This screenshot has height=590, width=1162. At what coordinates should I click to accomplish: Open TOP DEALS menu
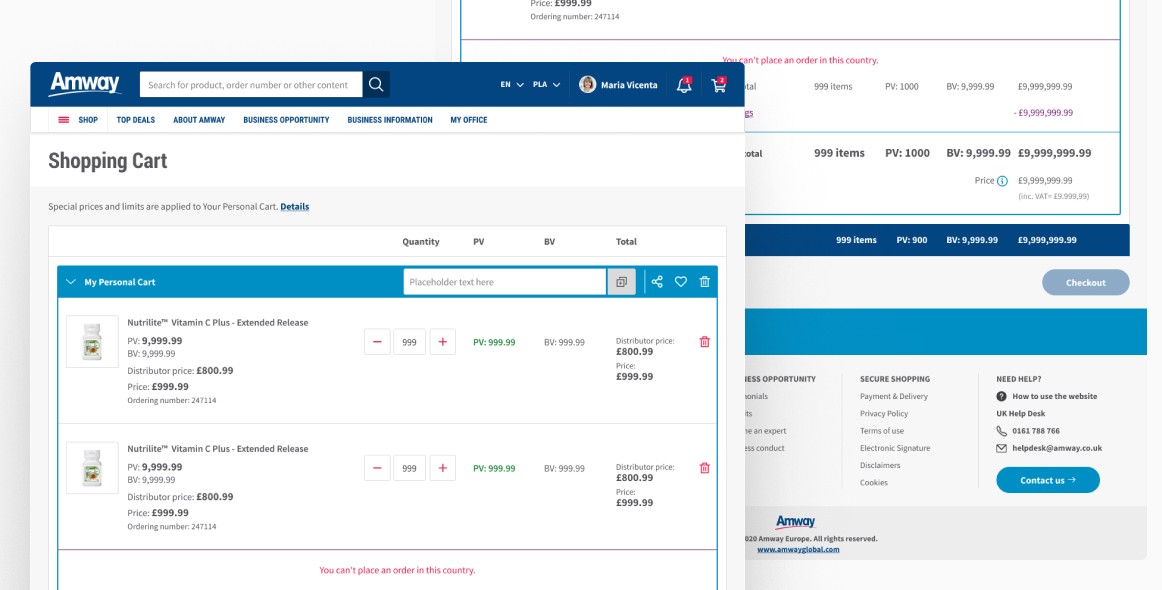pyautogui.click(x=136, y=120)
